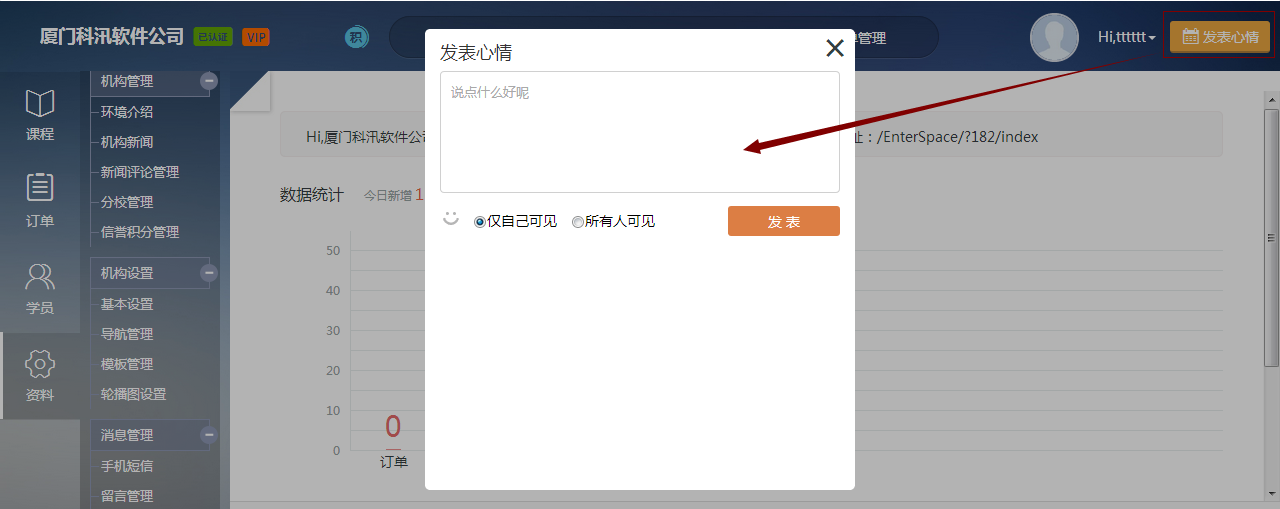This screenshot has width=1280, height=509.
Task: Select the 资料 gear sidebar icon
Action: (x=40, y=376)
